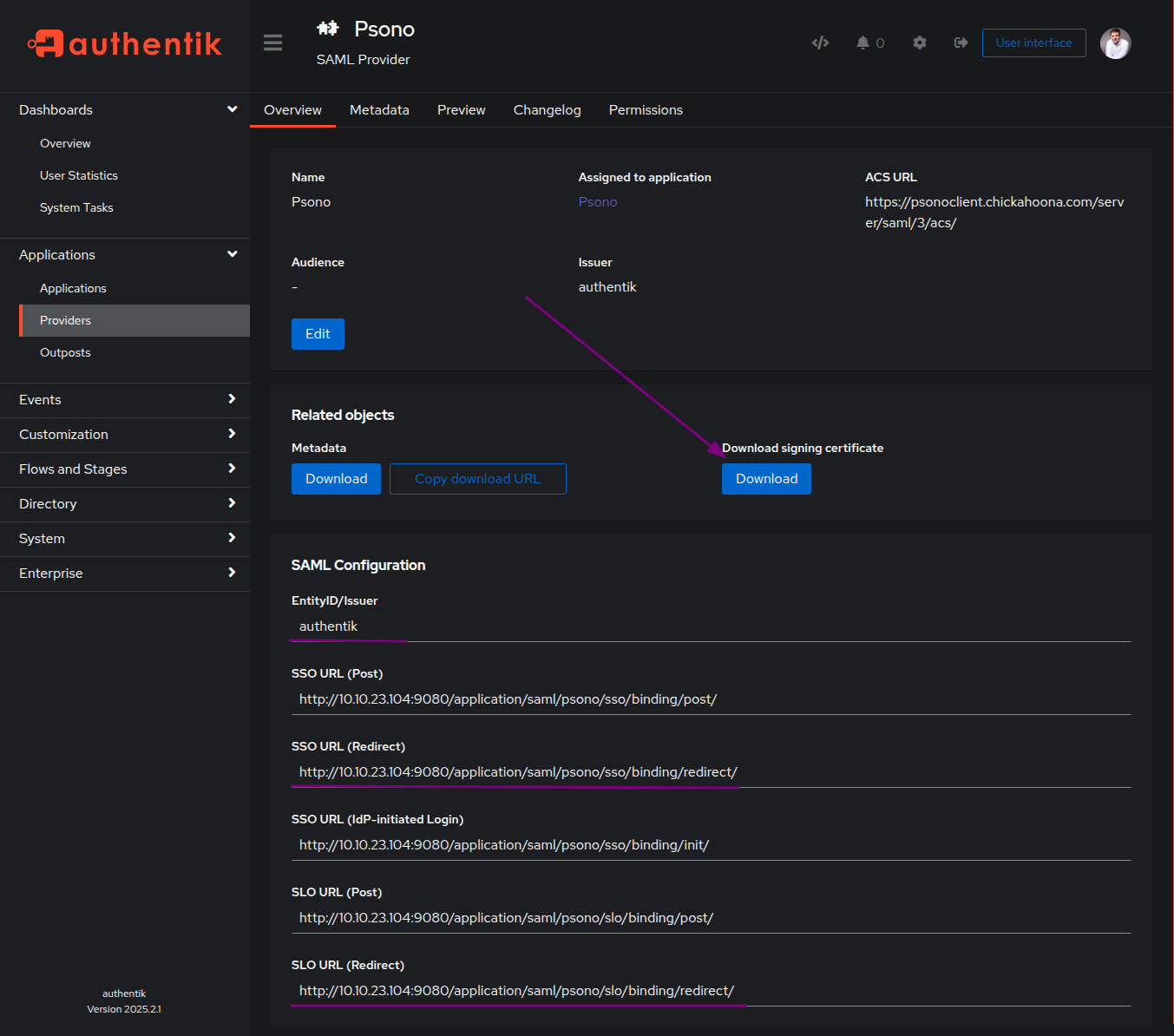Click Copy download URL button

(x=477, y=479)
